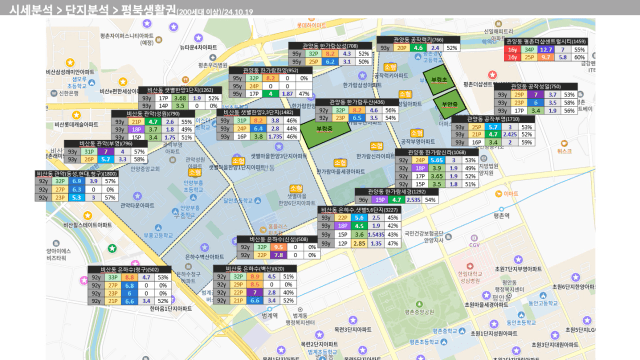Click the 평촌중앙공원 park tree icon
The width and height of the screenshot is (640, 360).
point(419,304)
